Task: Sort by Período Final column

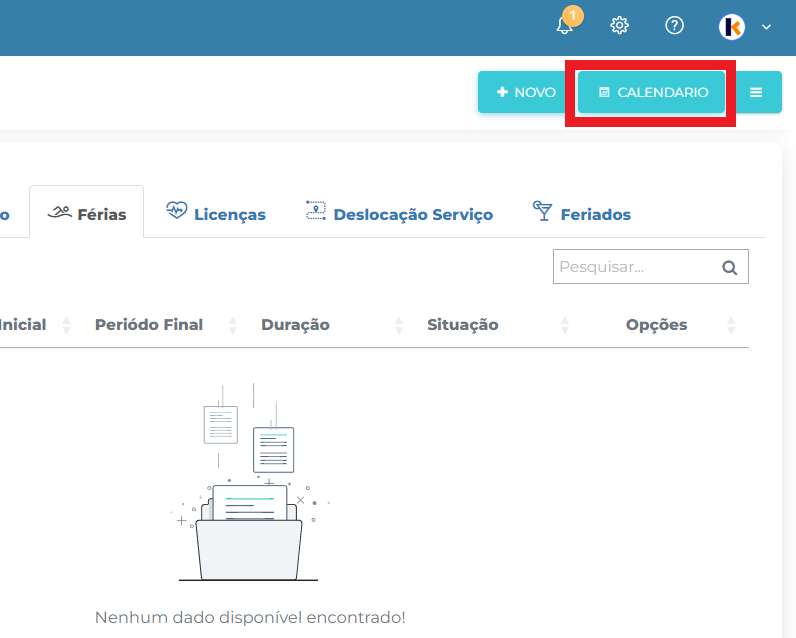Action: point(149,324)
